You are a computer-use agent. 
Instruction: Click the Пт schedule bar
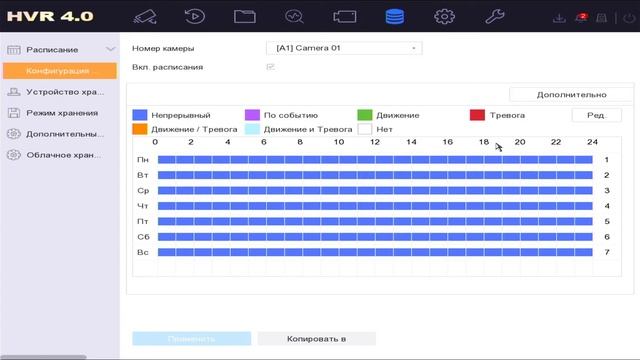click(x=375, y=221)
